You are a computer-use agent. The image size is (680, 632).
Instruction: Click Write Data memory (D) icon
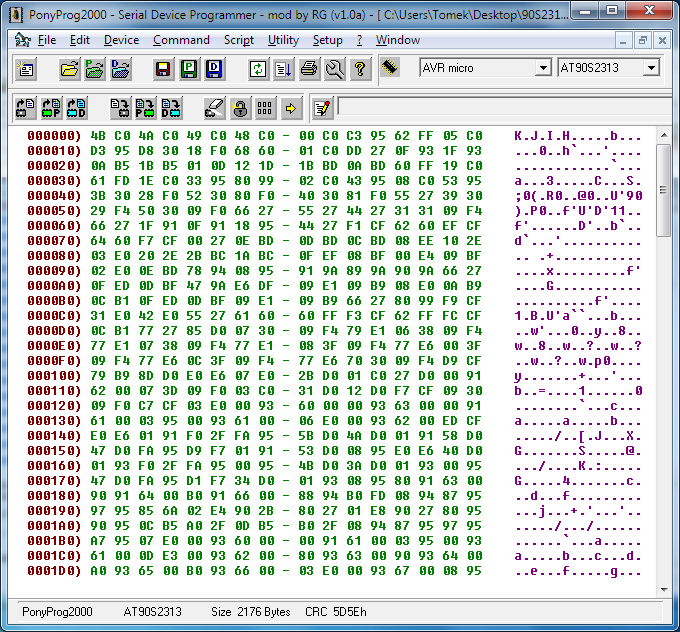(x=170, y=108)
